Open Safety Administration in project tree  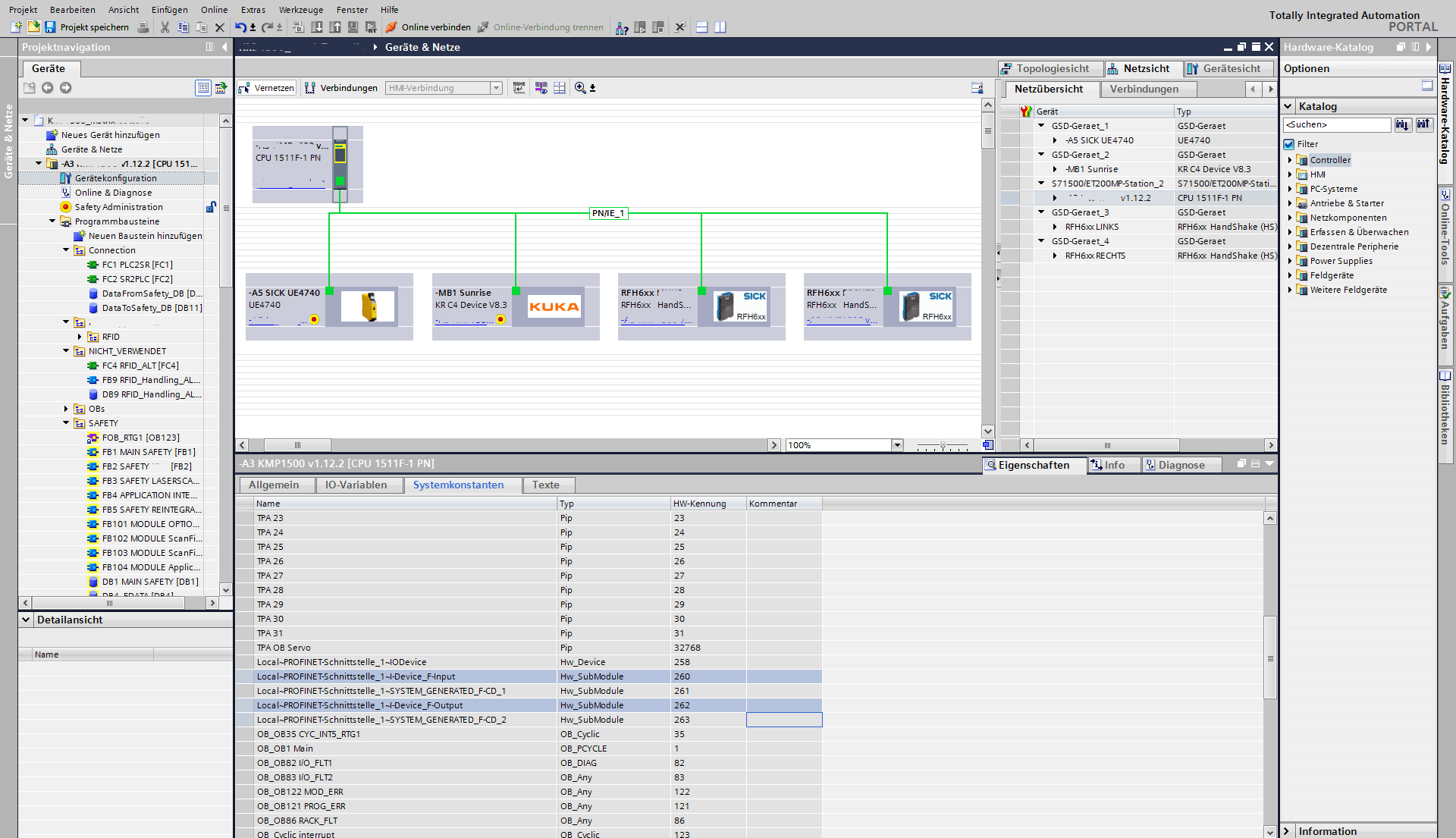point(118,207)
